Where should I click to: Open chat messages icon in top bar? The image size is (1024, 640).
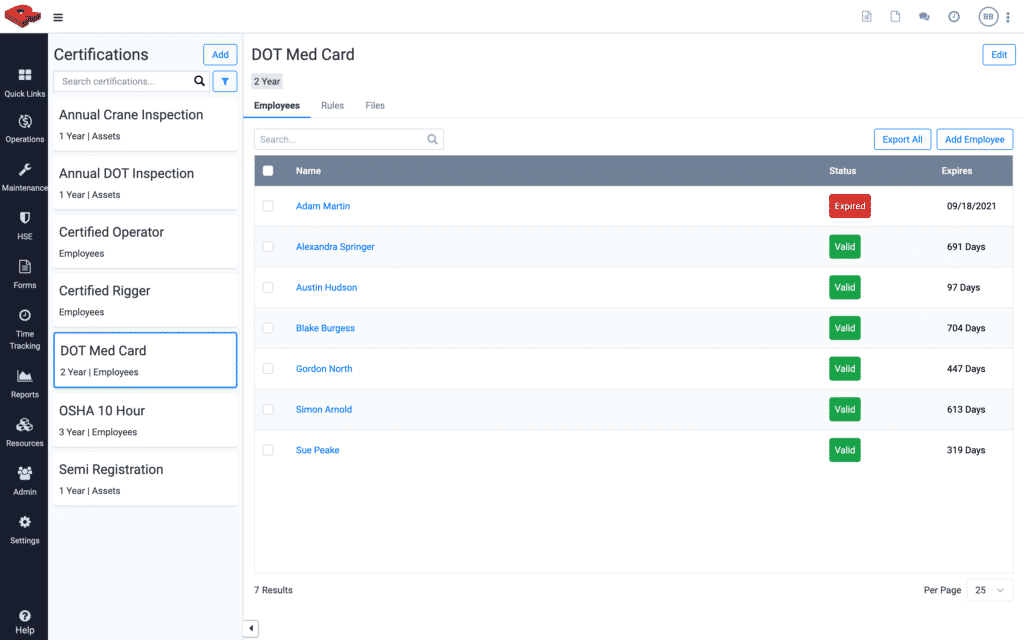[923, 17]
